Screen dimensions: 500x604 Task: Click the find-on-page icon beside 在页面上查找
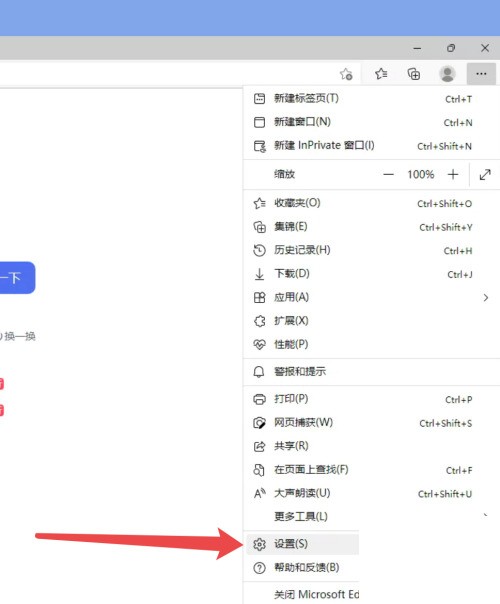pyautogui.click(x=259, y=470)
